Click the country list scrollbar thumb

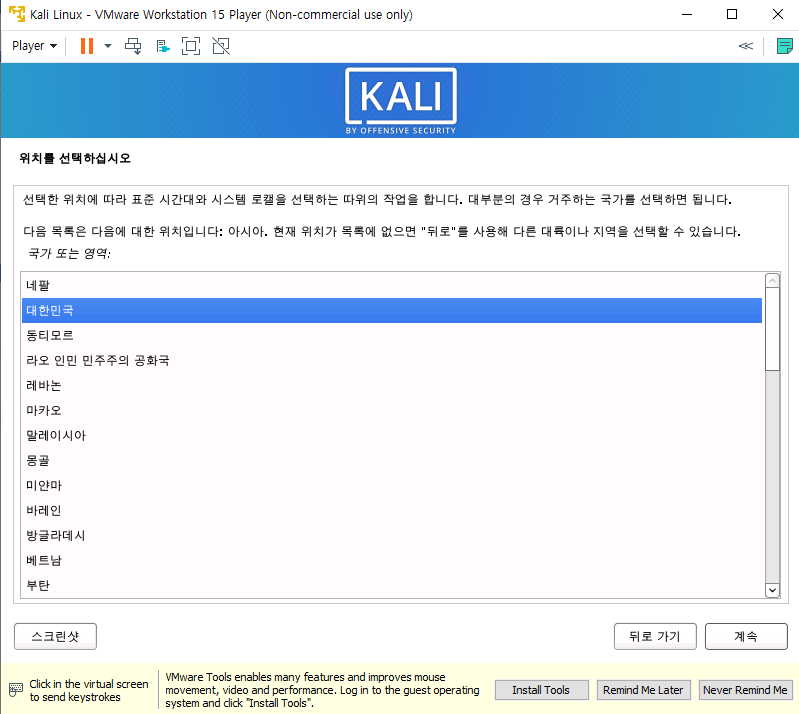(773, 329)
